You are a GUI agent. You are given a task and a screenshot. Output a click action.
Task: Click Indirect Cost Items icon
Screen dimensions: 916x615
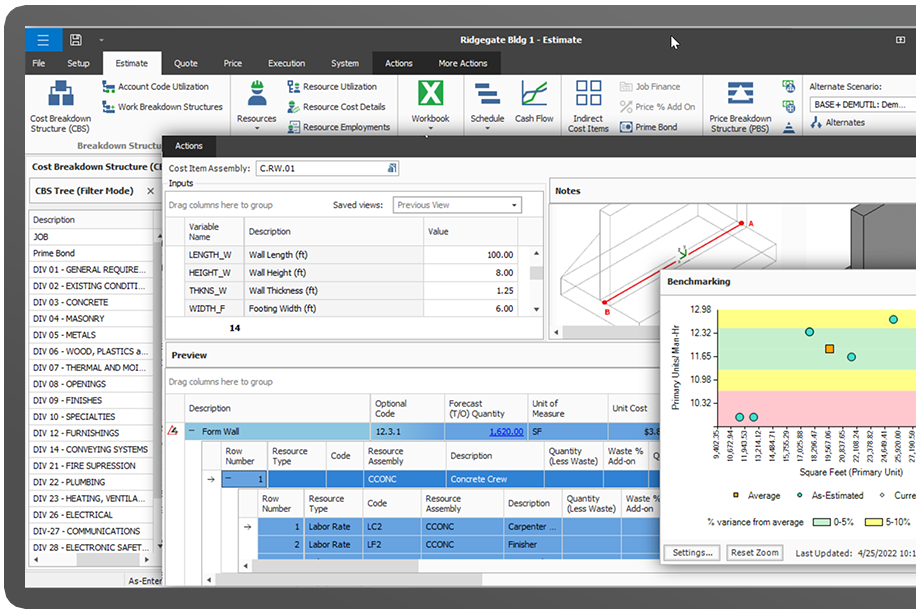pos(588,95)
